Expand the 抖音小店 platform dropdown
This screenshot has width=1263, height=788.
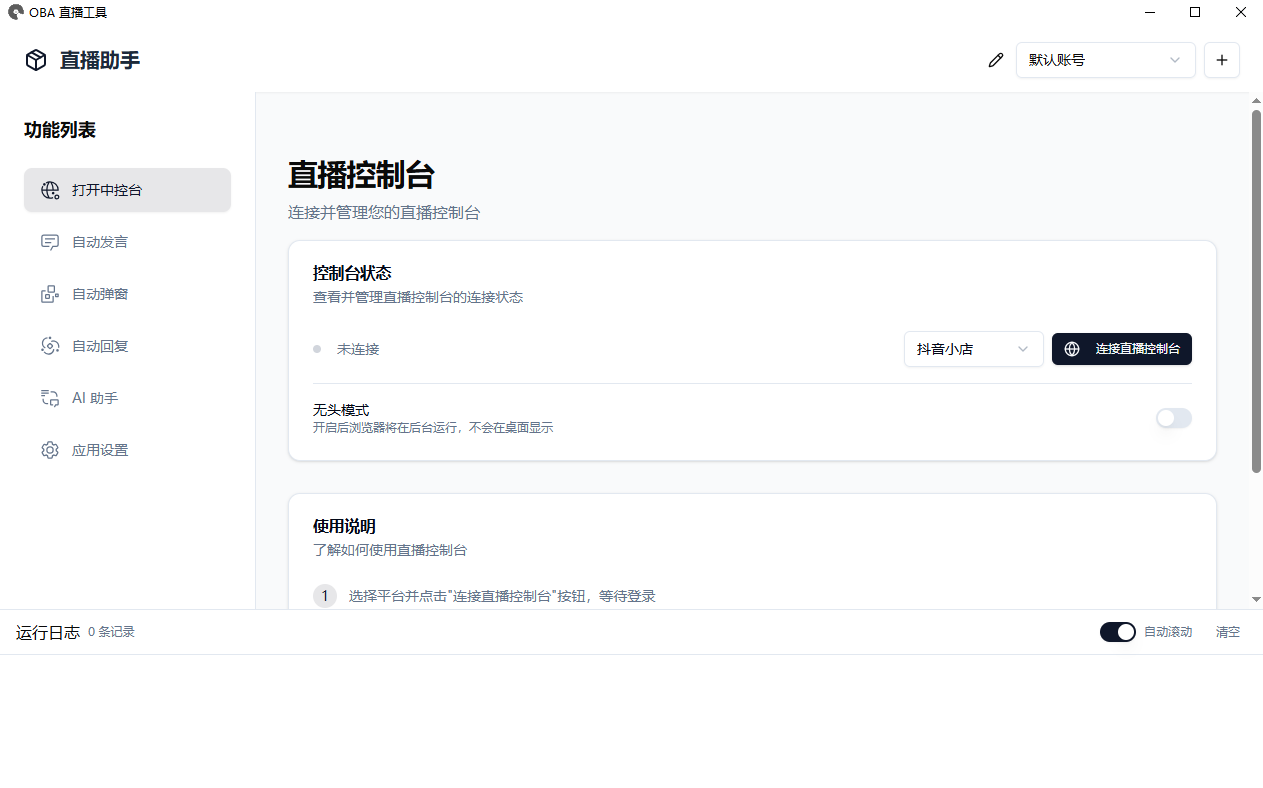click(x=973, y=349)
